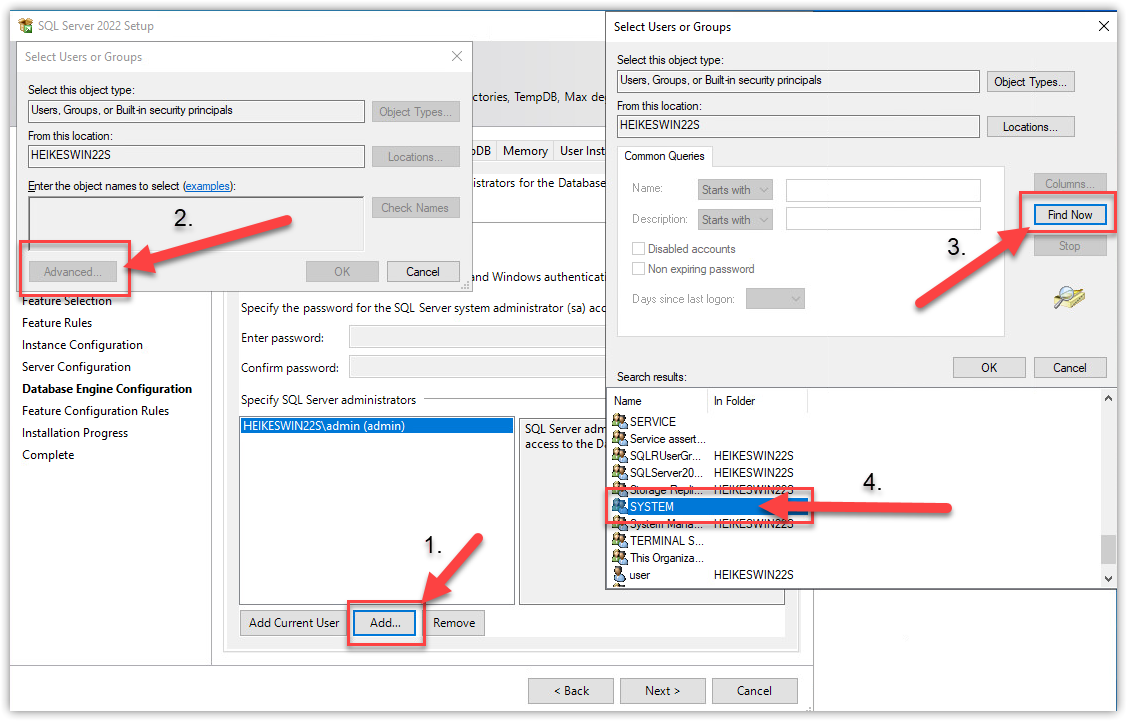1127x721 pixels.
Task: Click location field HEIKESWIN22S in right dialog
Action: click(798, 126)
